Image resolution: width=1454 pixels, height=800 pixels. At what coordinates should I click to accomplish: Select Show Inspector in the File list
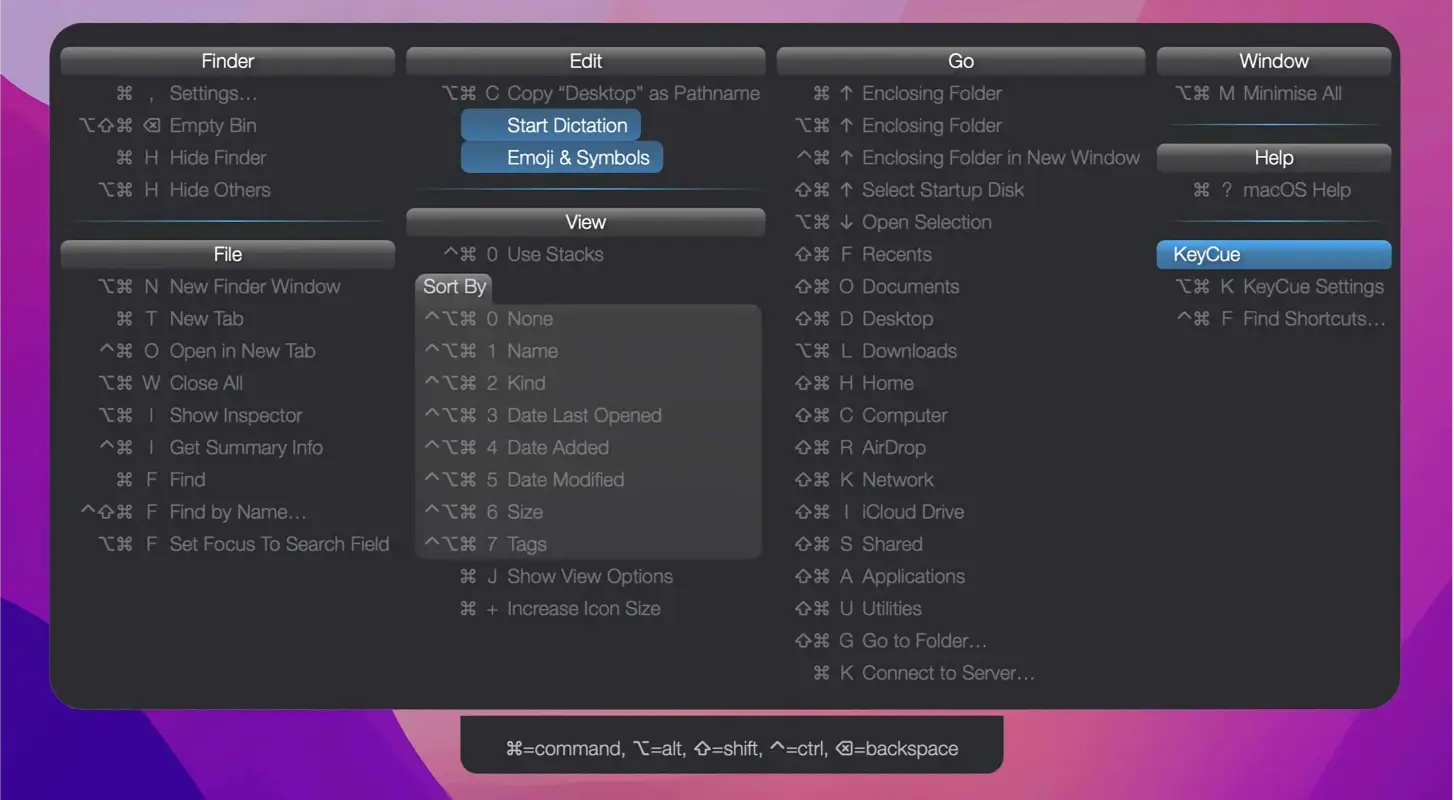235,416
